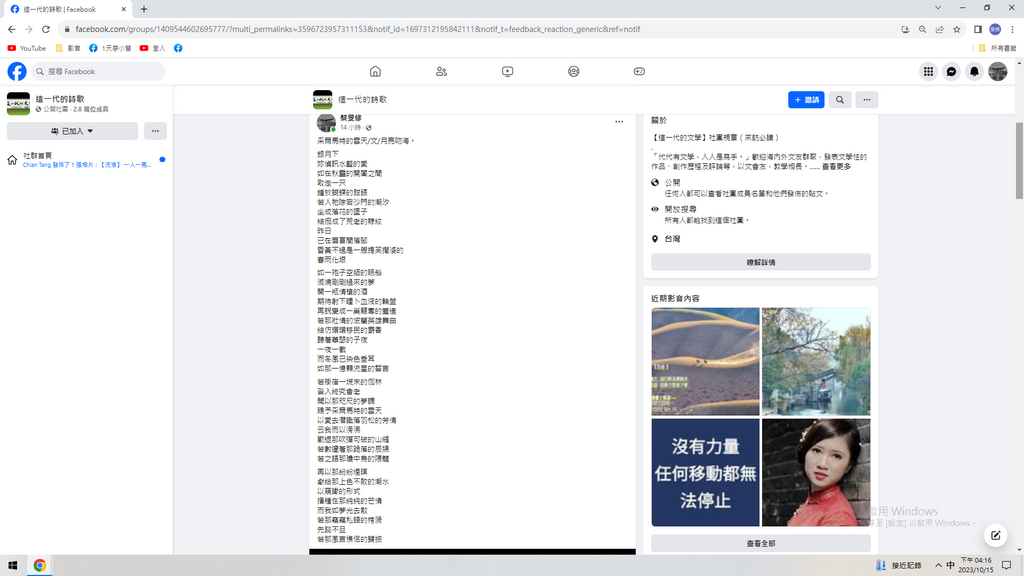Click Chrome icon in Windows taskbar

click(x=39, y=565)
